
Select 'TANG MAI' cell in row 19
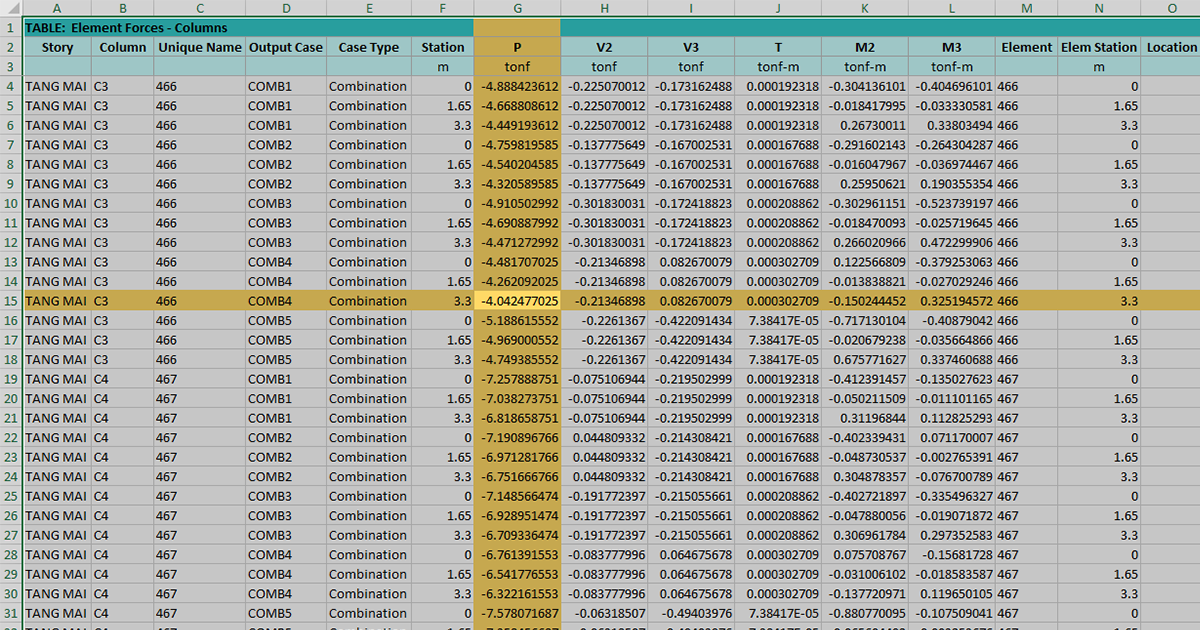tap(57, 379)
